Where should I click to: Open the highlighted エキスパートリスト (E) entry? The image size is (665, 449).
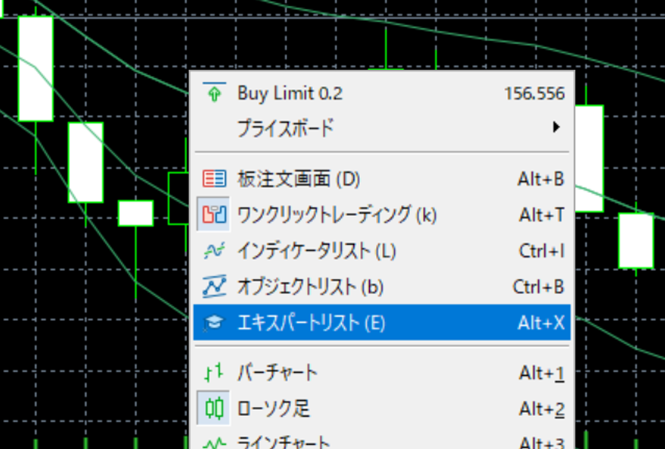tap(310, 323)
